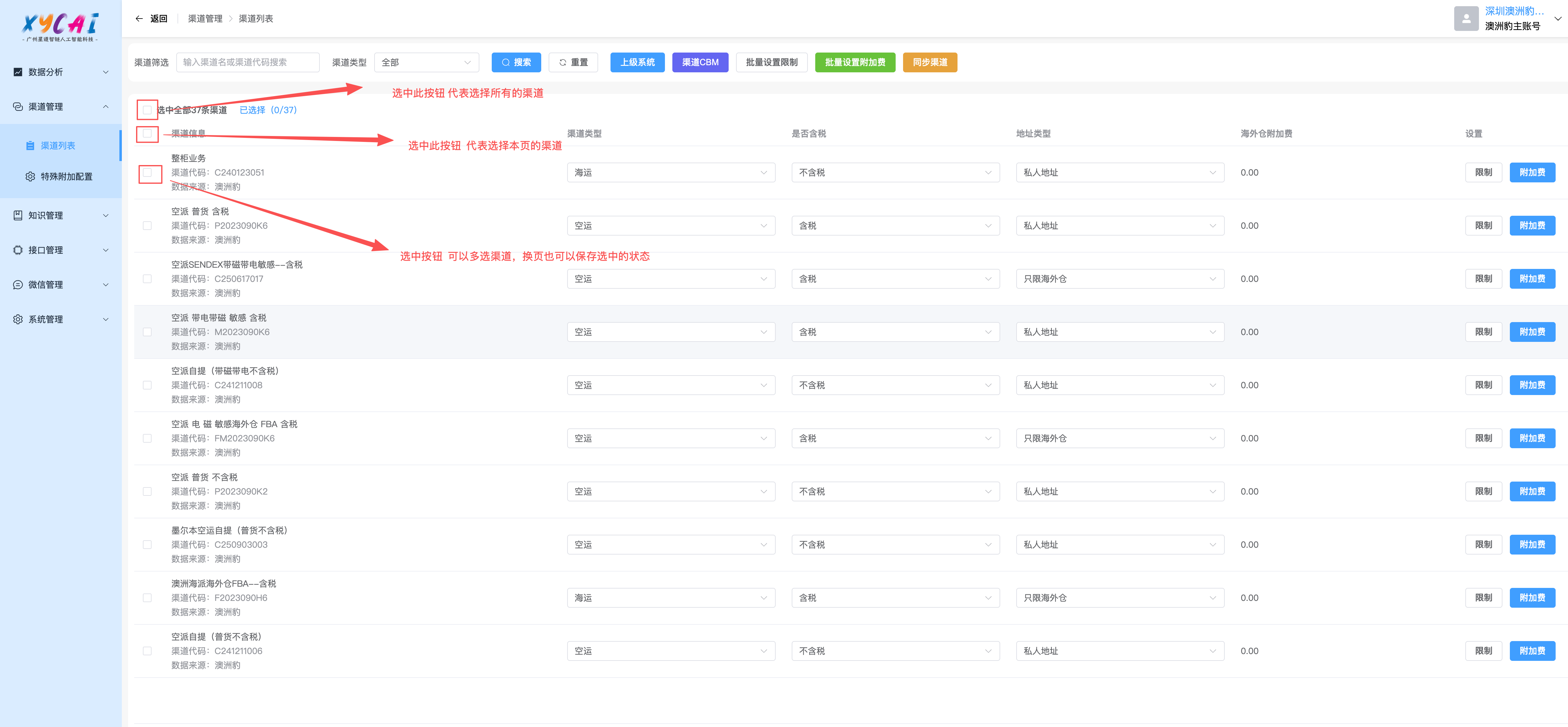Viewport: 1568px width, 727px height.
Task: Click the channel name search field
Action: (247, 62)
